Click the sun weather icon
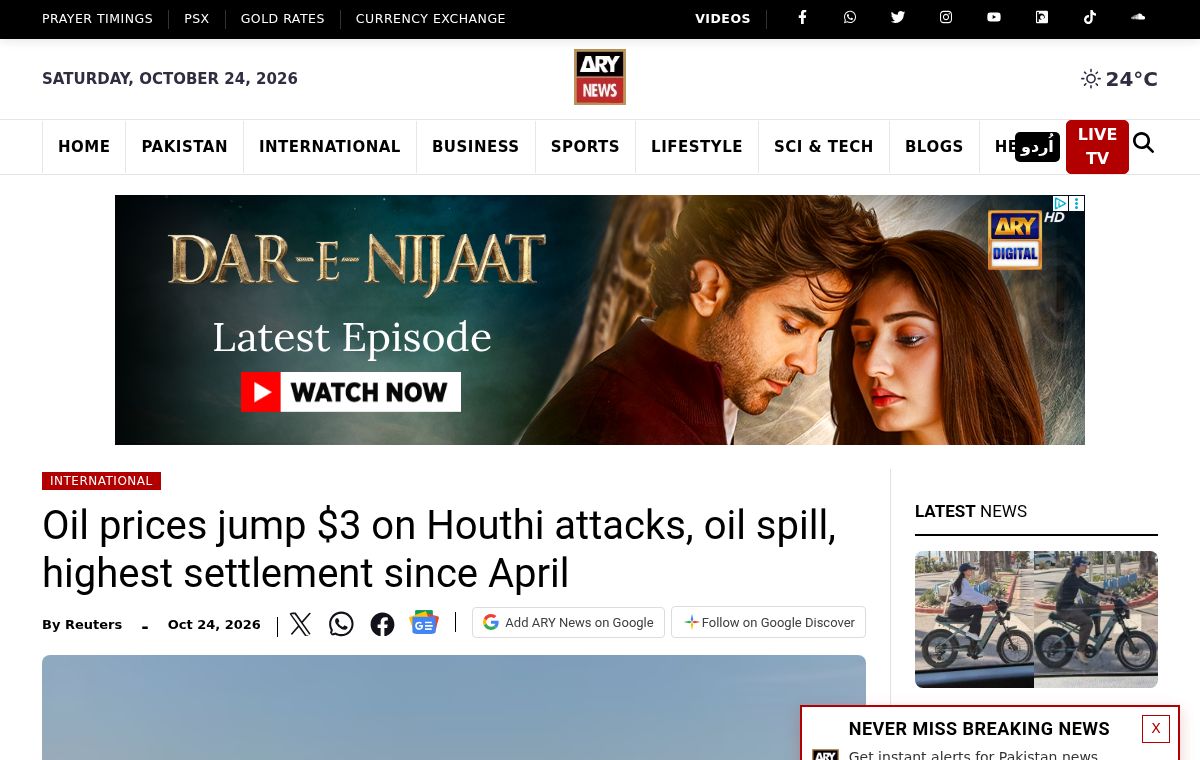The width and height of the screenshot is (1200, 760). pyautogui.click(x=1091, y=79)
